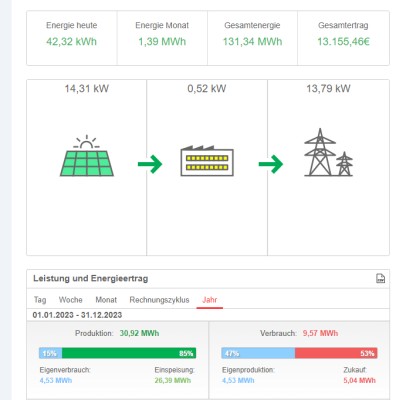Click the CSV export file icon
Viewport: 396px width, 400px height.
click(x=380, y=278)
